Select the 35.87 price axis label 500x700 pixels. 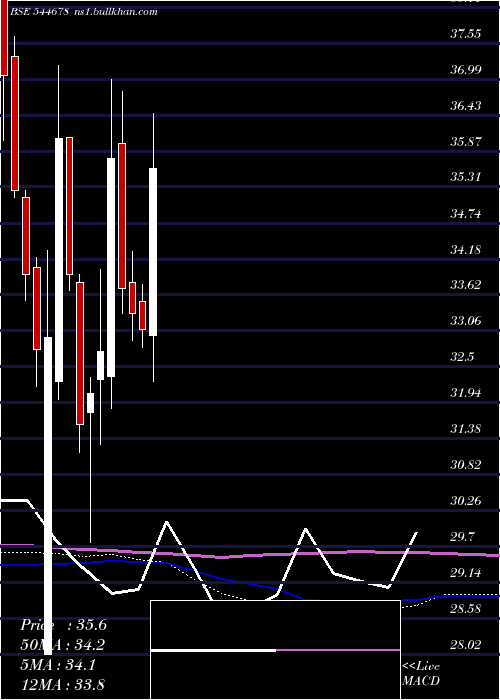[x=466, y=142]
